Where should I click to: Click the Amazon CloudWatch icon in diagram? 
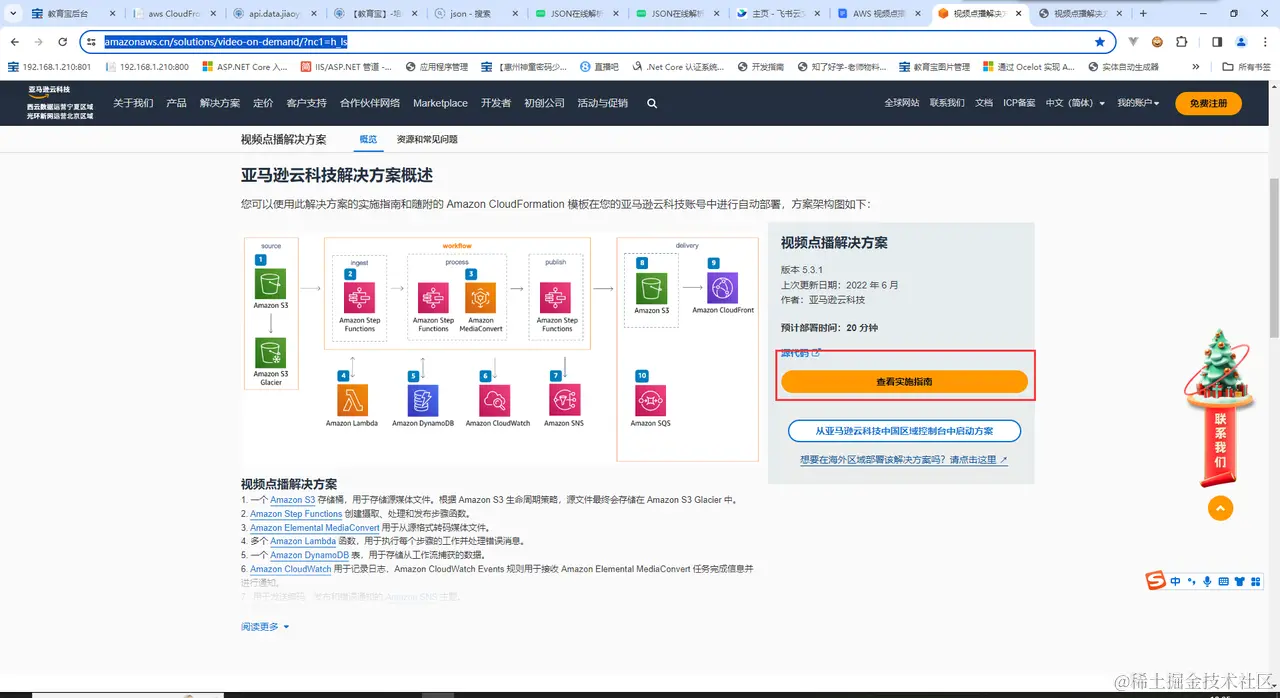pos(495,400)
